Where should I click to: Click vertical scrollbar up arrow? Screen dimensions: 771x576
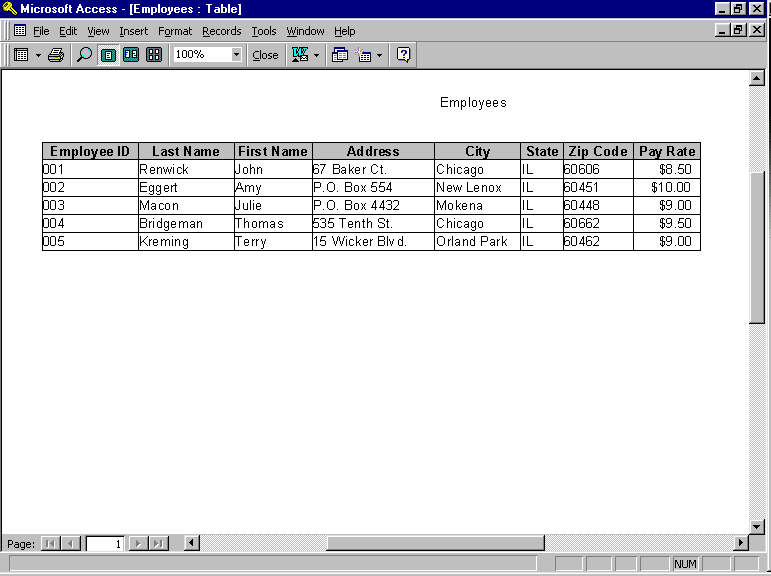[x=757, y=78]
